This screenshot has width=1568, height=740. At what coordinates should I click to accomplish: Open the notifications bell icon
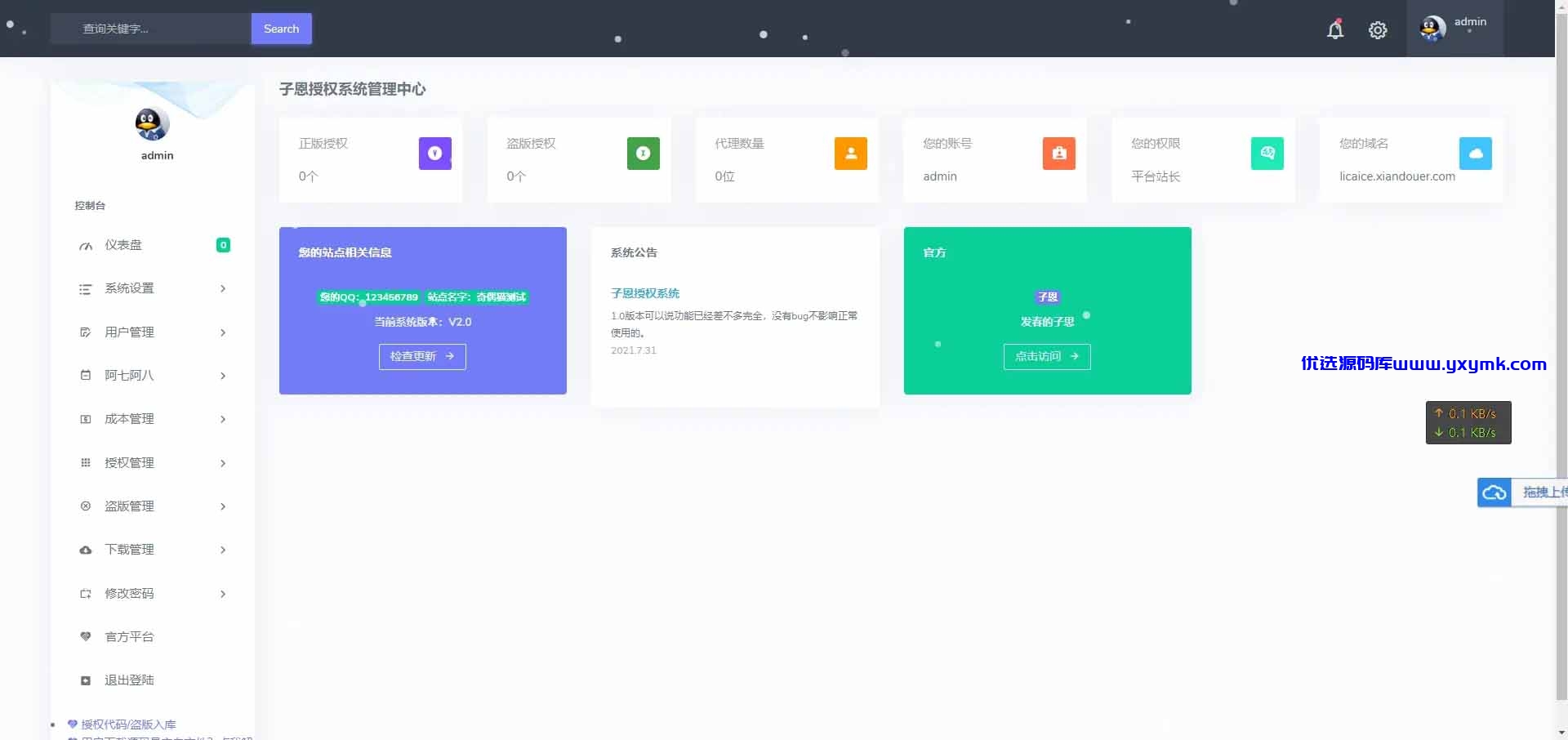[x=1335, y=29]
